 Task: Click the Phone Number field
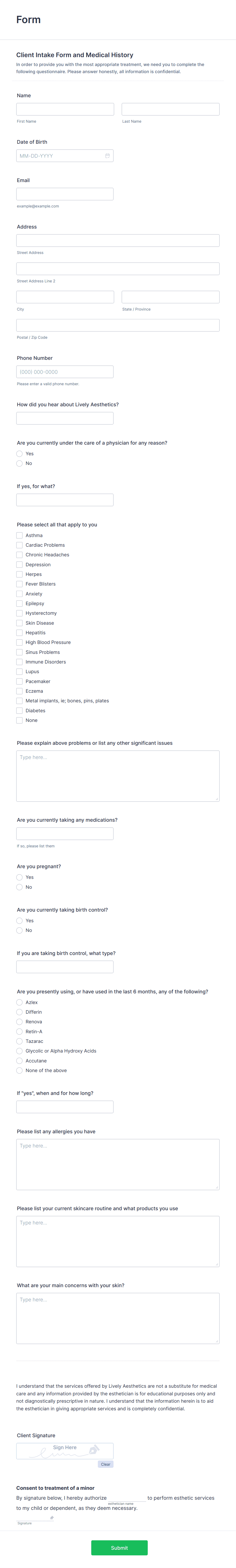point(65,372)
